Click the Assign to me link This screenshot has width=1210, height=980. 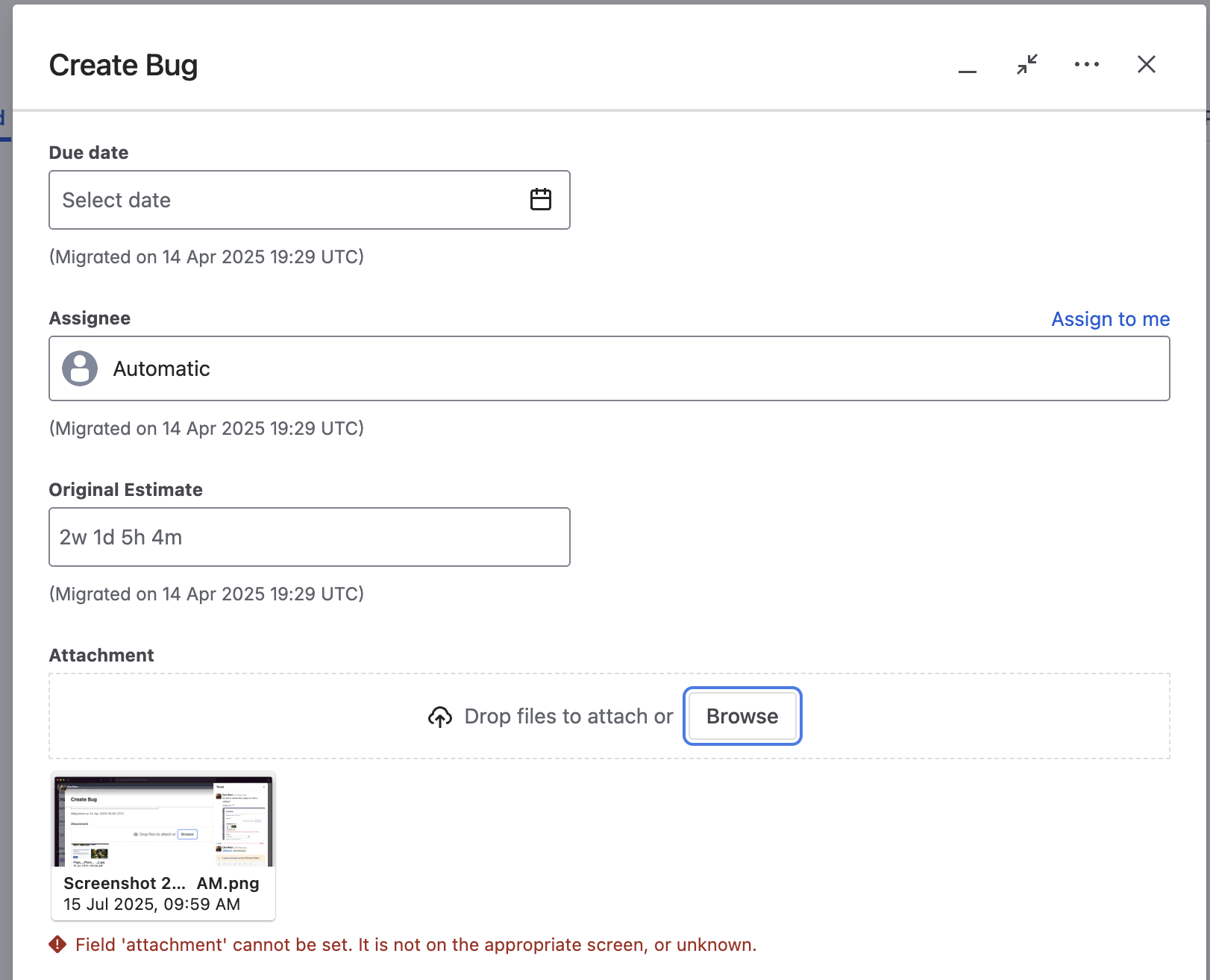click(x=1110, y=319)
